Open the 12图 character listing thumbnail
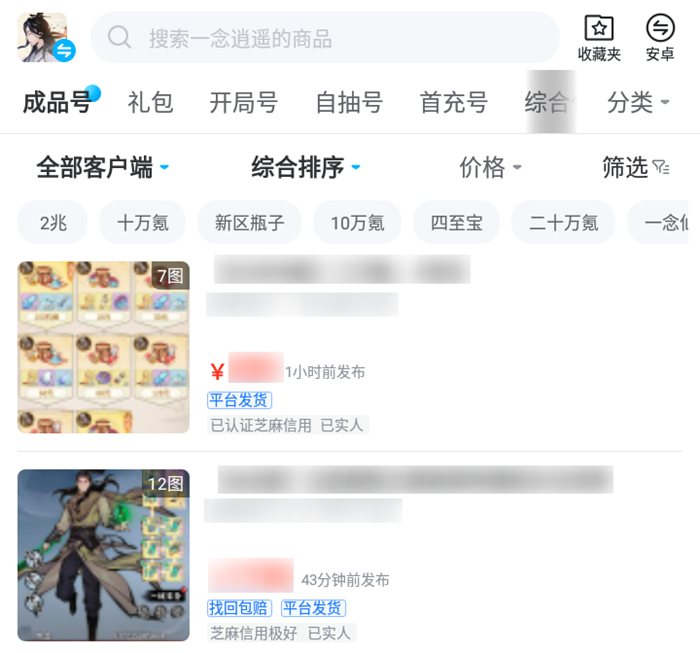This screenshot has width=700, height=653. (104, 555)
